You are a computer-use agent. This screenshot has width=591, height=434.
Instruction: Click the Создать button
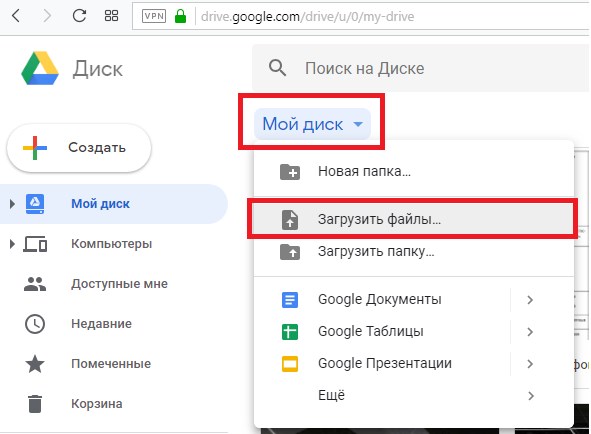79,148
